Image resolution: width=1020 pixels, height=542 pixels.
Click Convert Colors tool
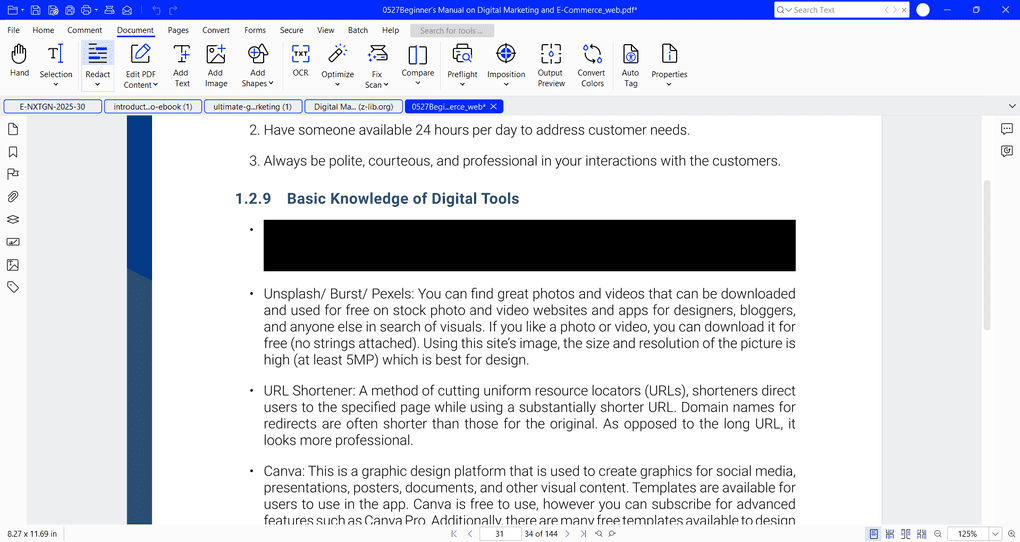(592, 65)
